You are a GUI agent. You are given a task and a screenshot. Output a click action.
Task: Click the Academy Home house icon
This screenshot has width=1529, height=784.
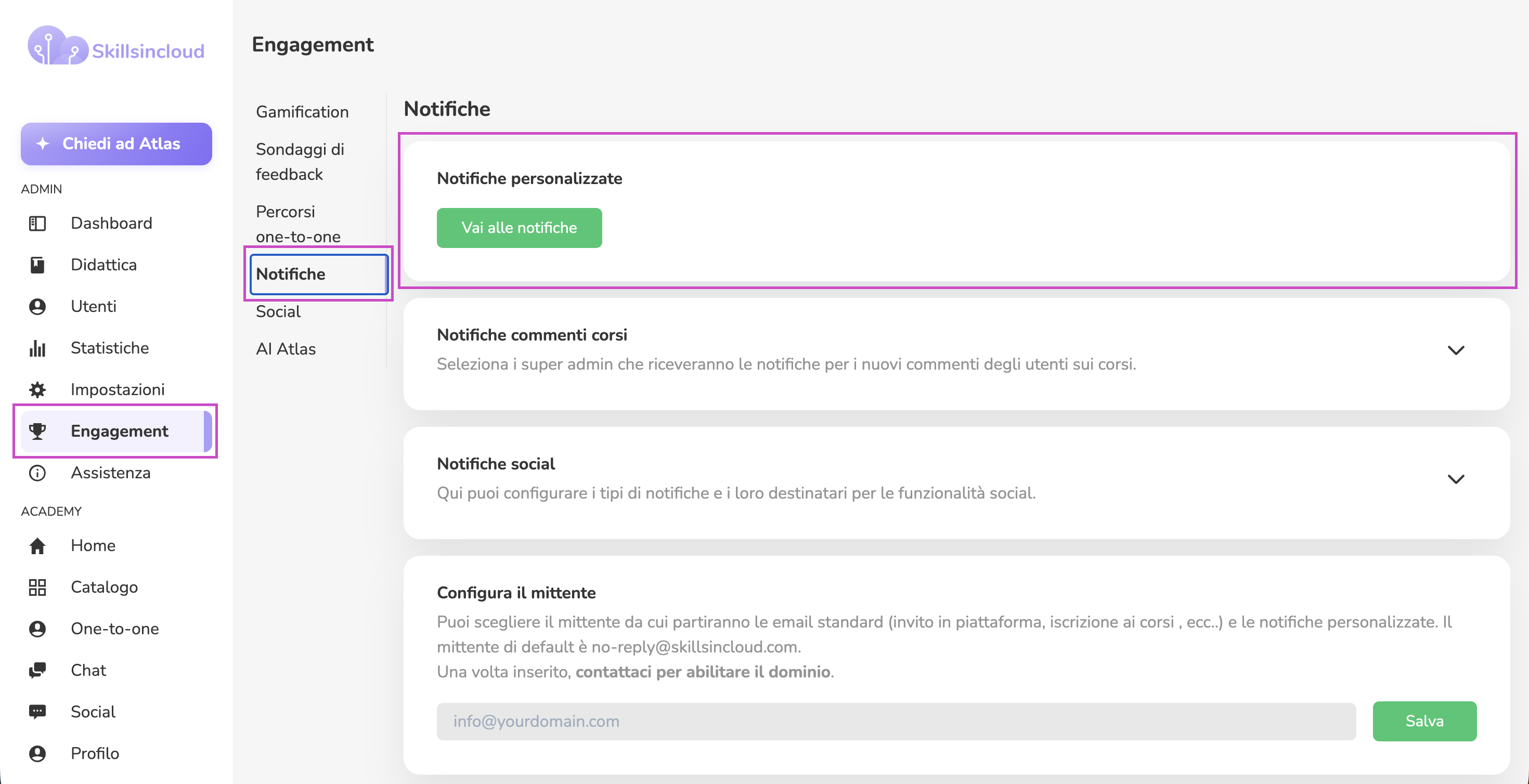click(x=37, y=545)
